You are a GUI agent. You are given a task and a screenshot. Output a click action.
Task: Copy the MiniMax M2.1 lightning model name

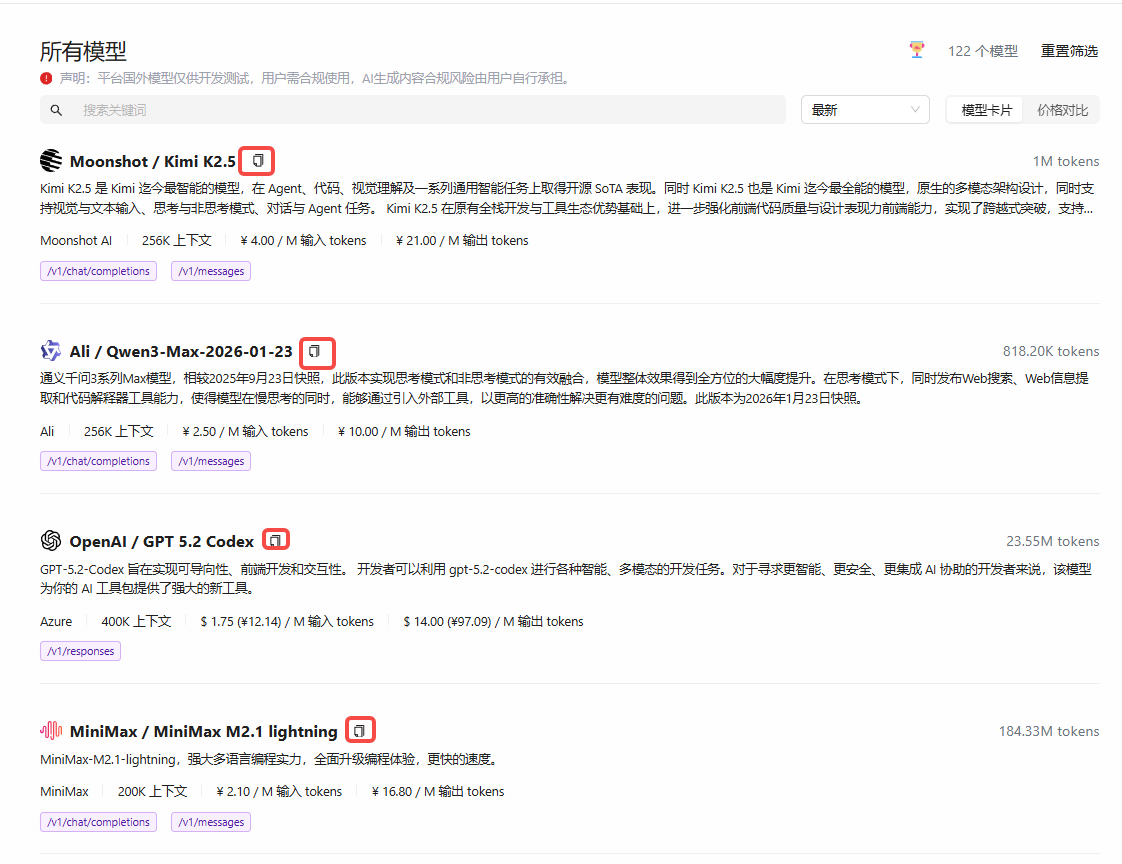[359, 731]
